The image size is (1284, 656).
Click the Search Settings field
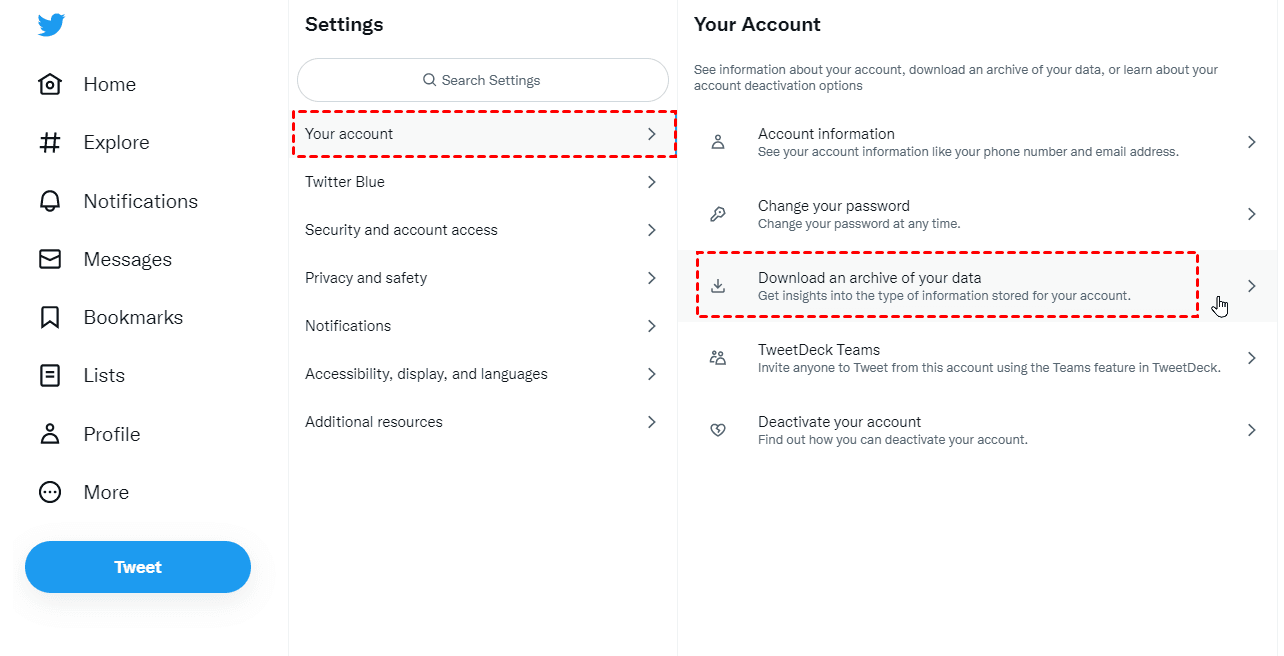pyautogui.click(x=482, y=80)
